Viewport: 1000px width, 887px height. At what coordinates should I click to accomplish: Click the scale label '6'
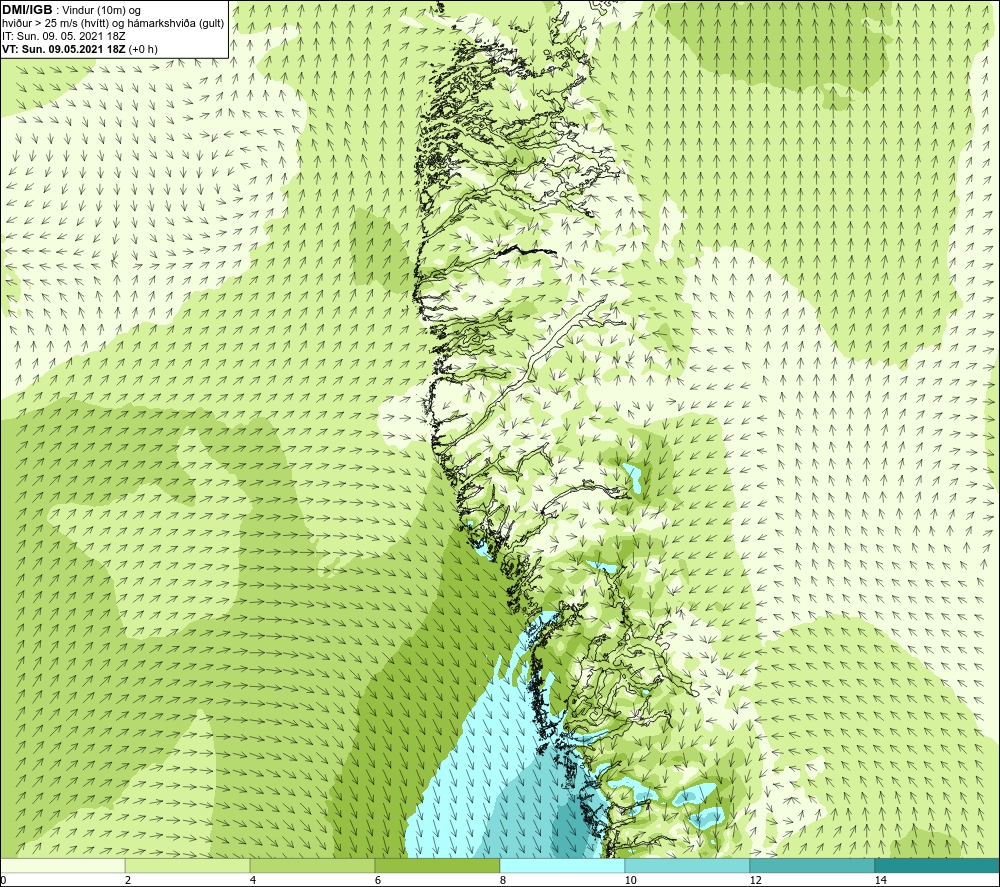pos(378,880)
